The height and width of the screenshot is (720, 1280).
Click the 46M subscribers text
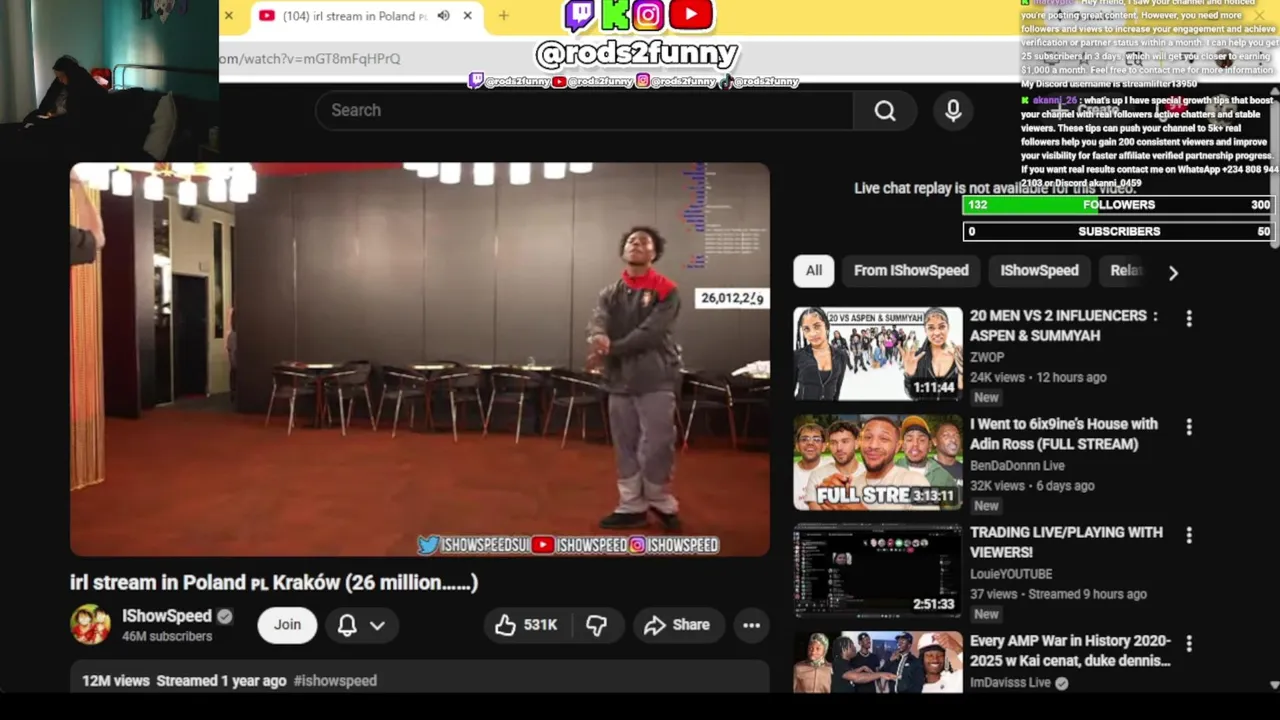coord(167,637)
